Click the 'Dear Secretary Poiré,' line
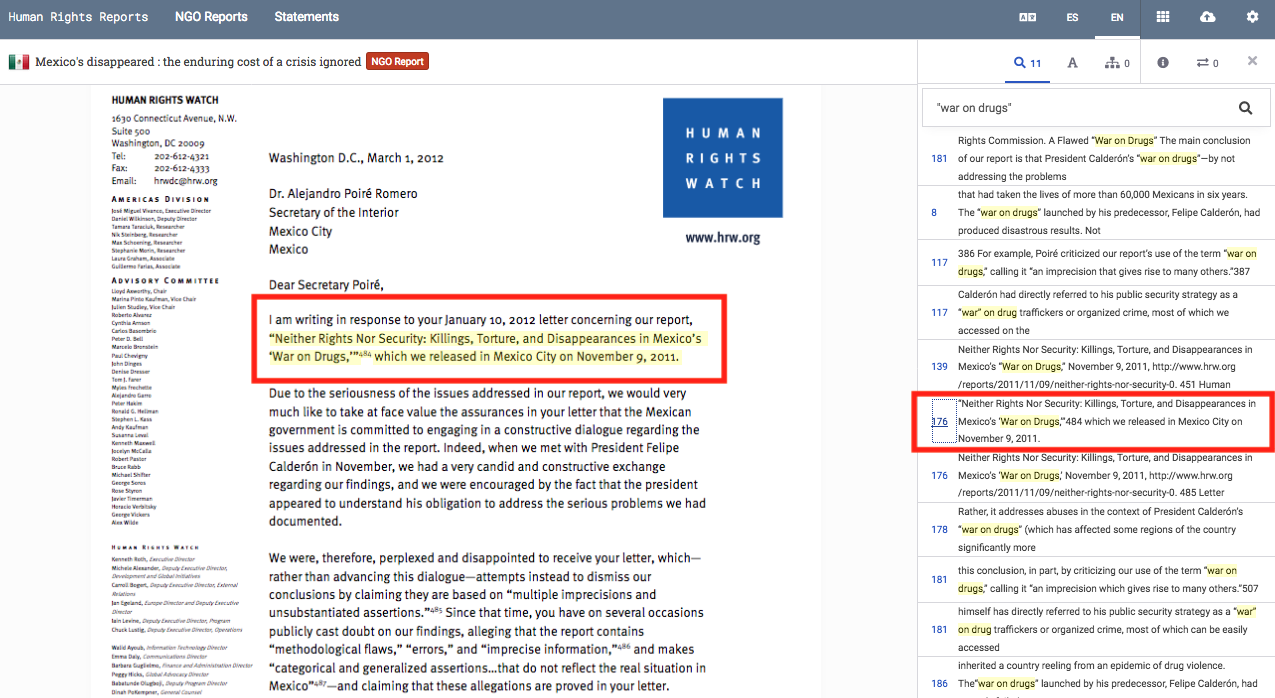Image resolution: width=1275 pixels, height=698 pixels. 326,285
